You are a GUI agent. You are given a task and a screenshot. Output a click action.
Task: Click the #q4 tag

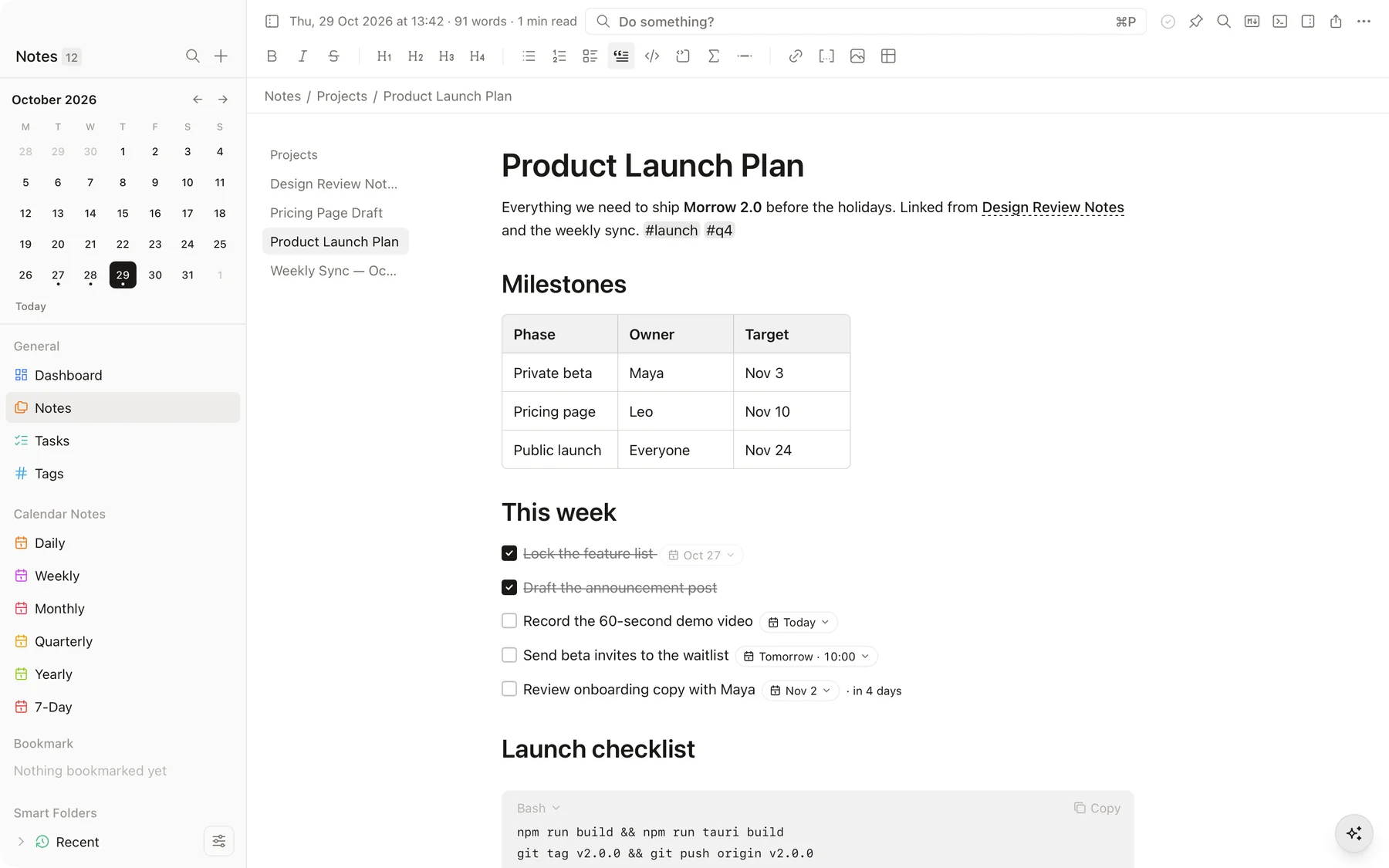click(x=719, y=230)
